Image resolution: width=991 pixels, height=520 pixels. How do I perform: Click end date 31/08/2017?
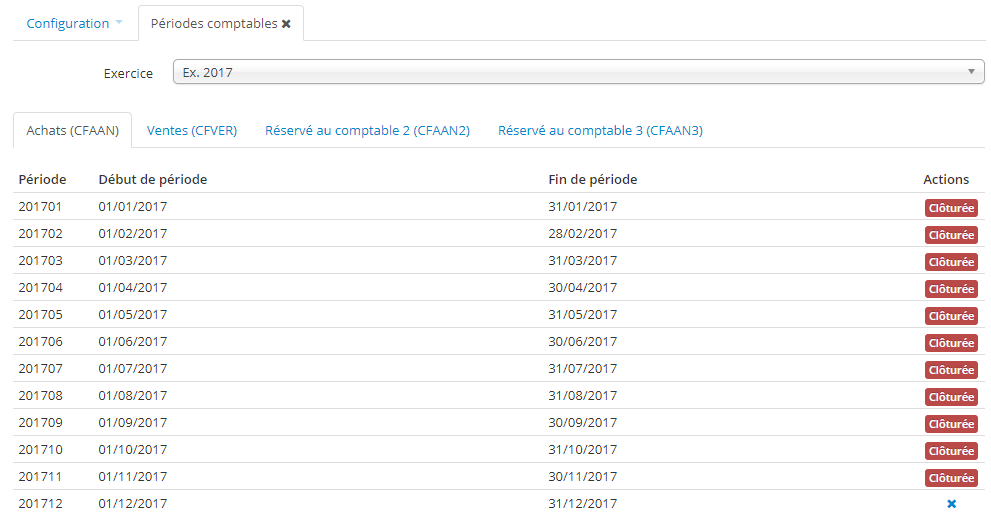point(583,396)
